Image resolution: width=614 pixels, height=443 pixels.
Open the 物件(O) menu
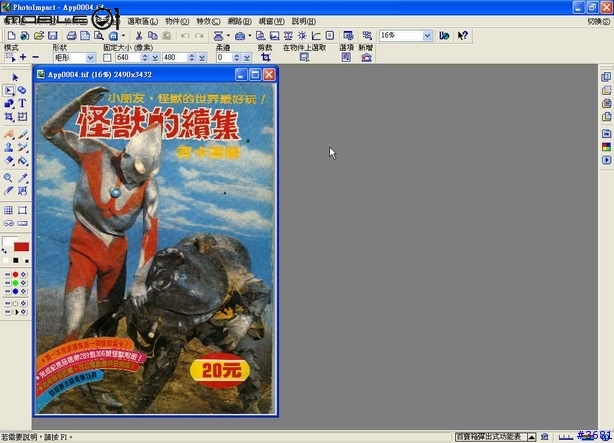pyautogui.click(x=177, y=21)
